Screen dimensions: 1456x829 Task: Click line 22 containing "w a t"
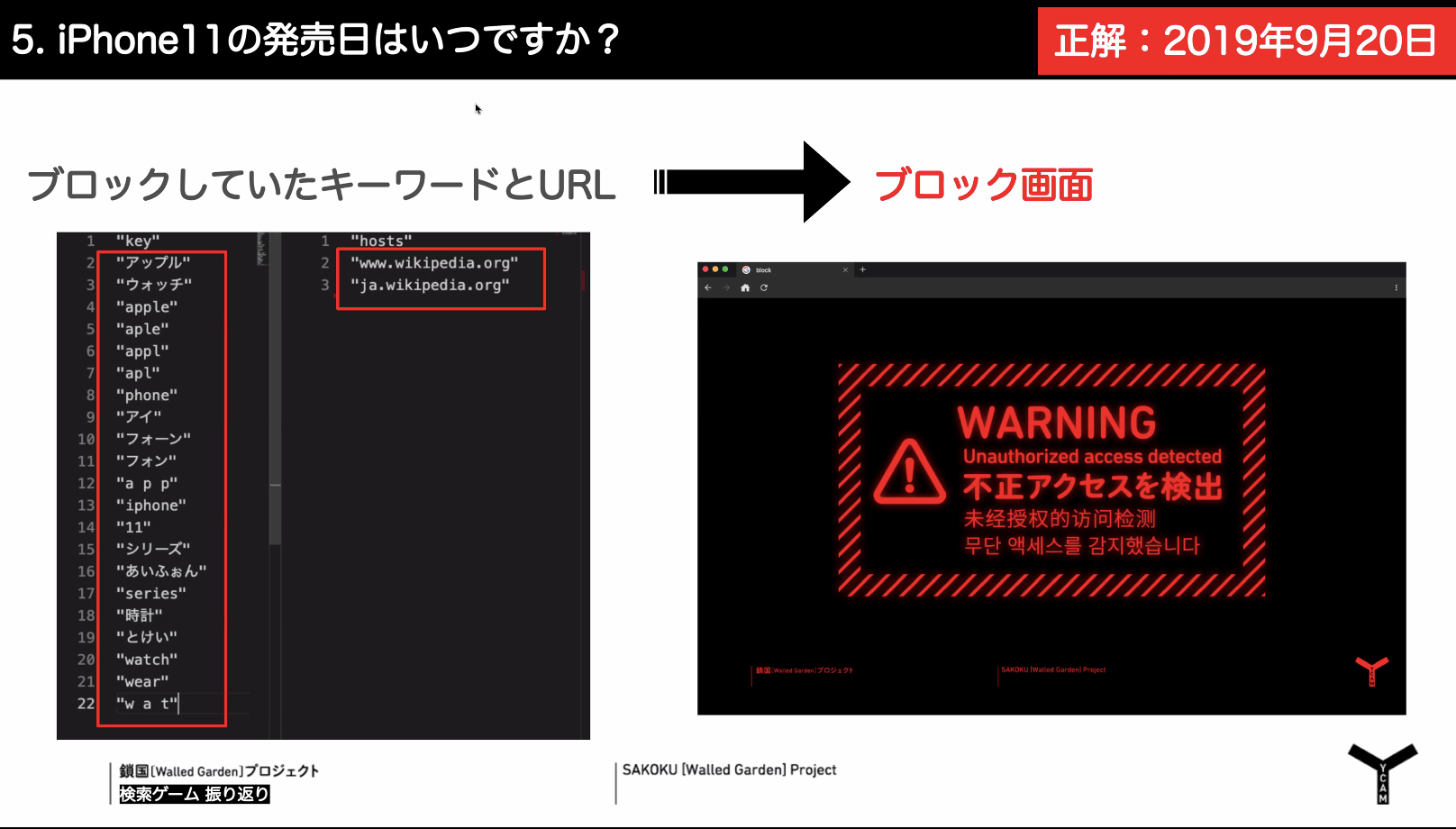click(147, 703)
